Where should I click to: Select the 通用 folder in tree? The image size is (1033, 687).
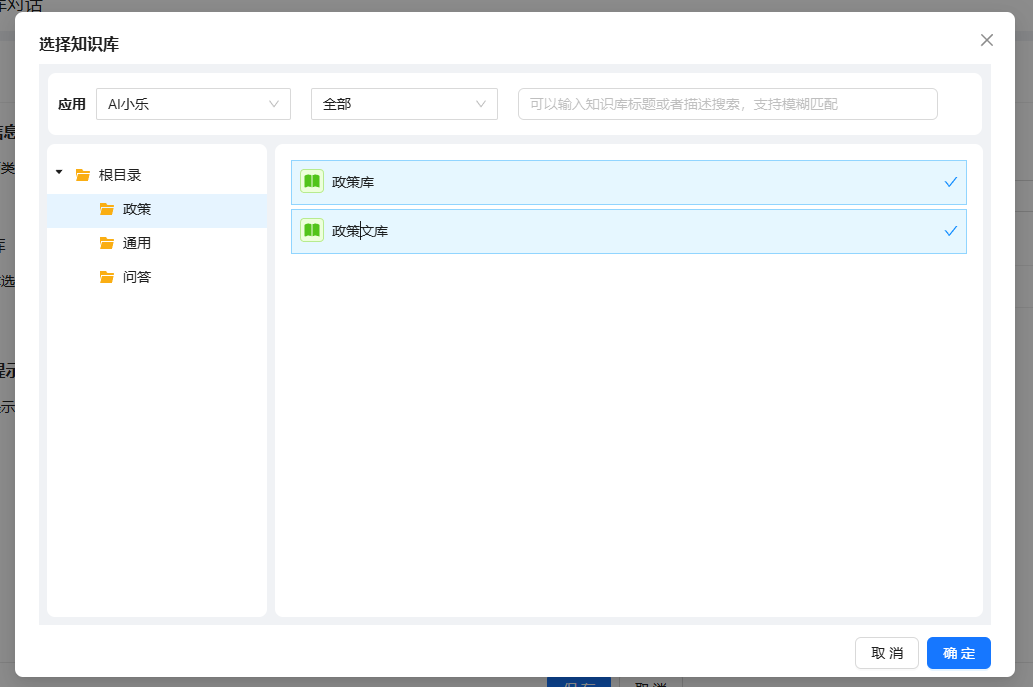(137, 243)
